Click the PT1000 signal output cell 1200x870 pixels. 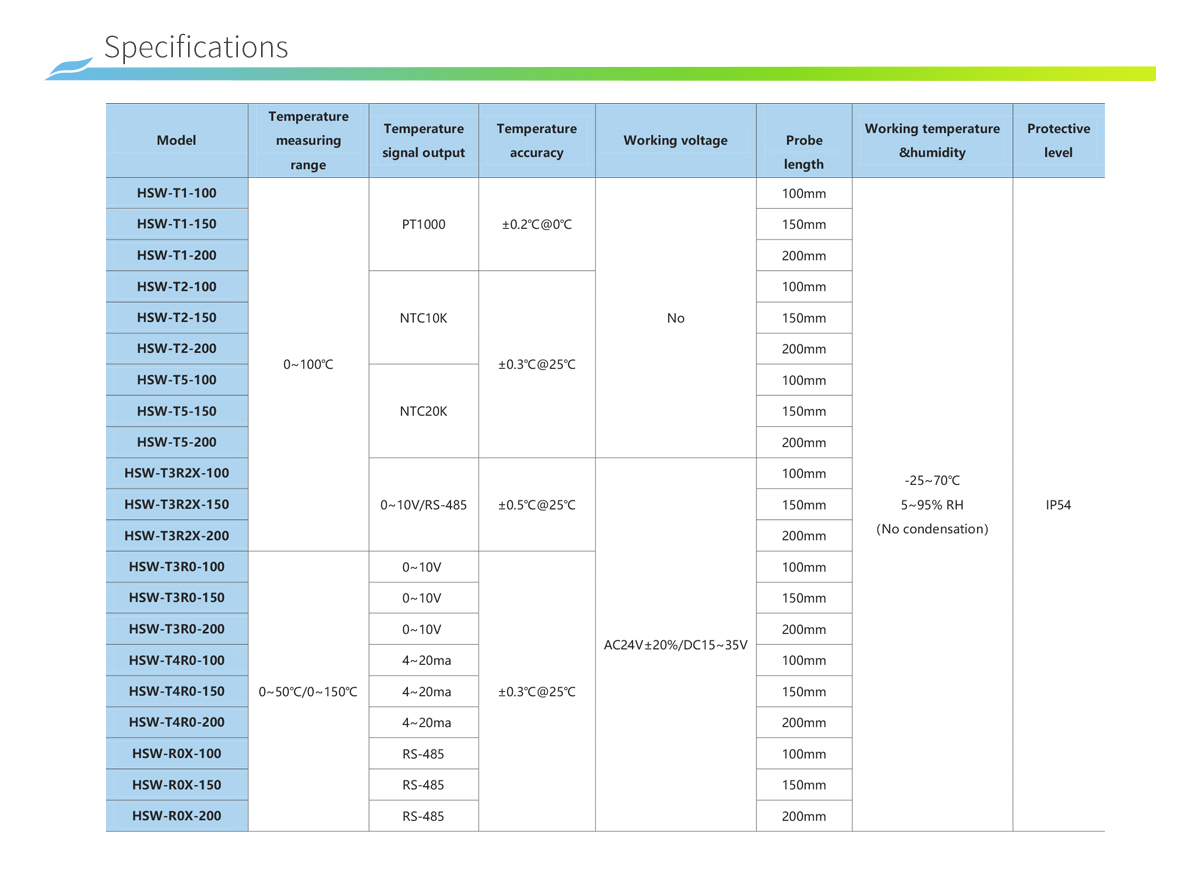pos(423,224)
